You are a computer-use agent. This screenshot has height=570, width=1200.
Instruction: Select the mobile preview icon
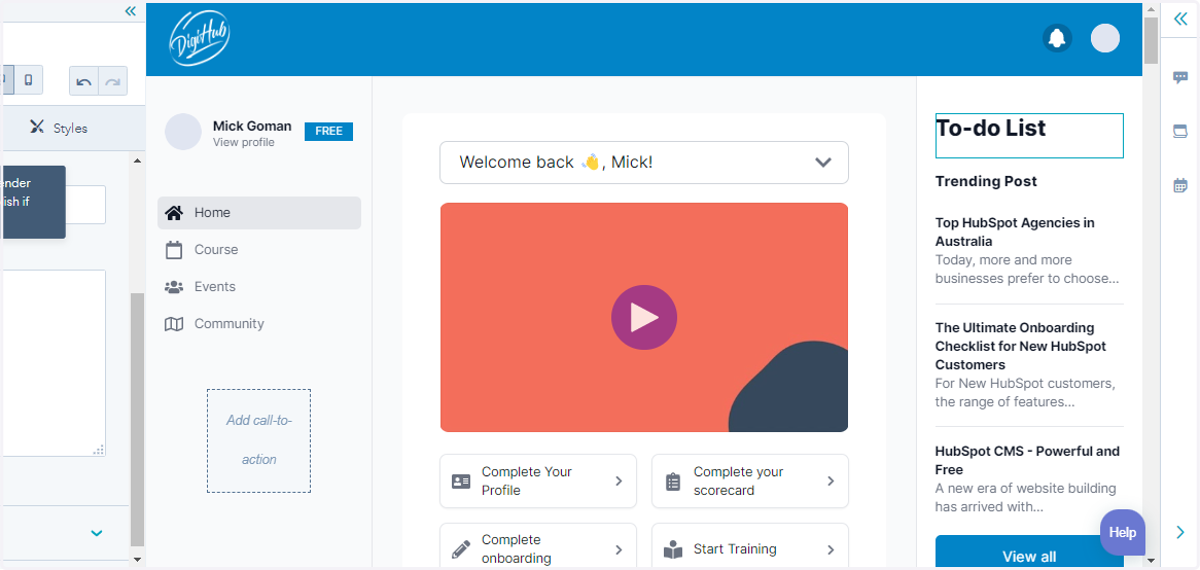point(28,80)
